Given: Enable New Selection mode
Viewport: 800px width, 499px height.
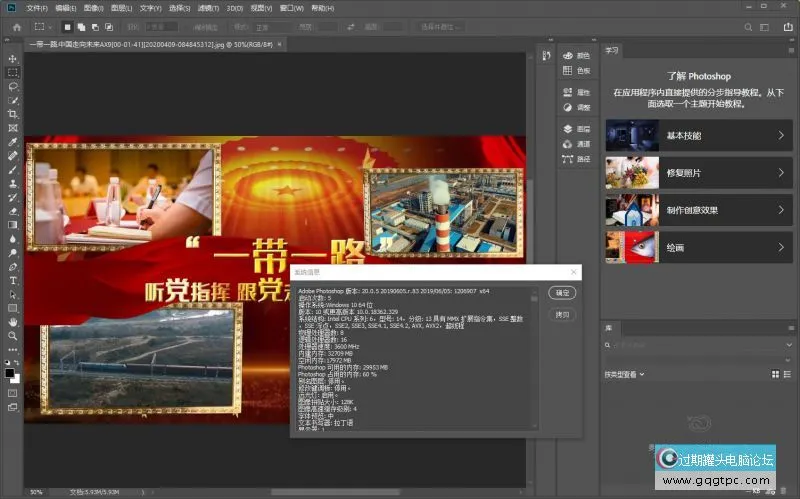Looking at the screenshot, I should coord(67,27).
